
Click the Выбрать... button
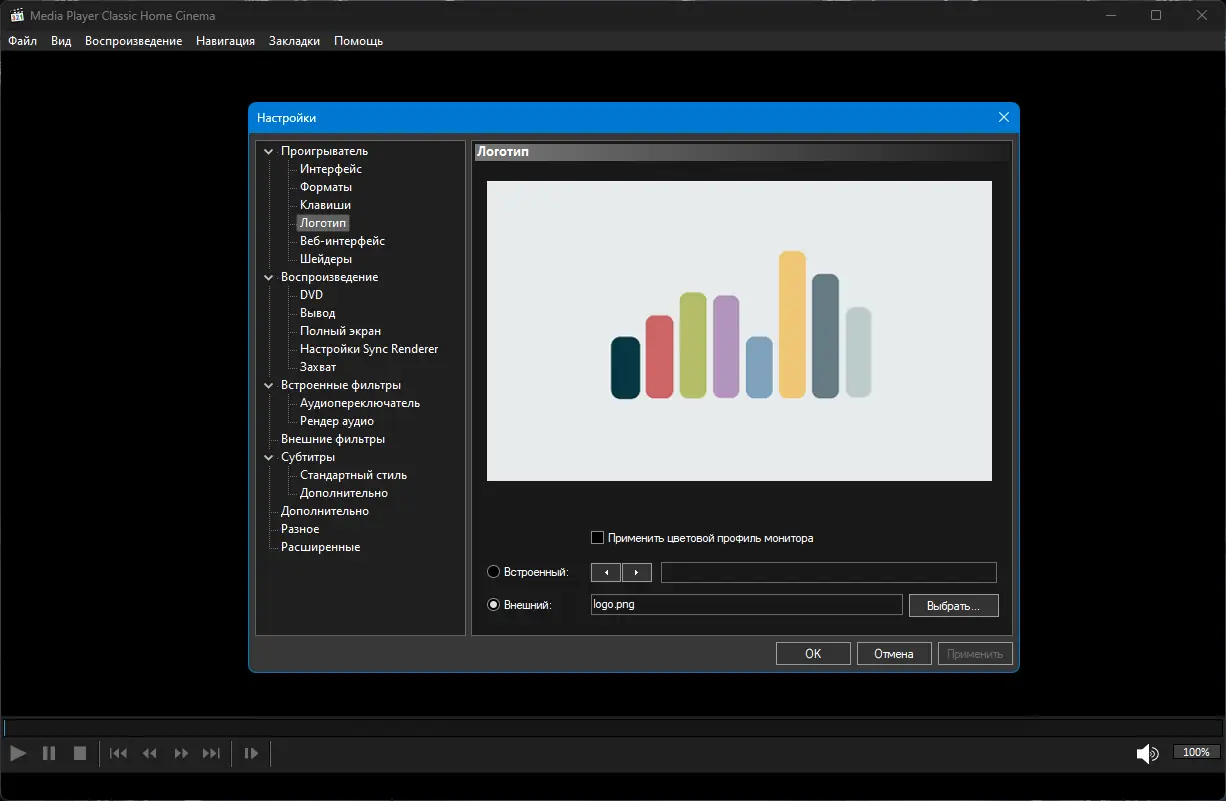tap(954, 605)
